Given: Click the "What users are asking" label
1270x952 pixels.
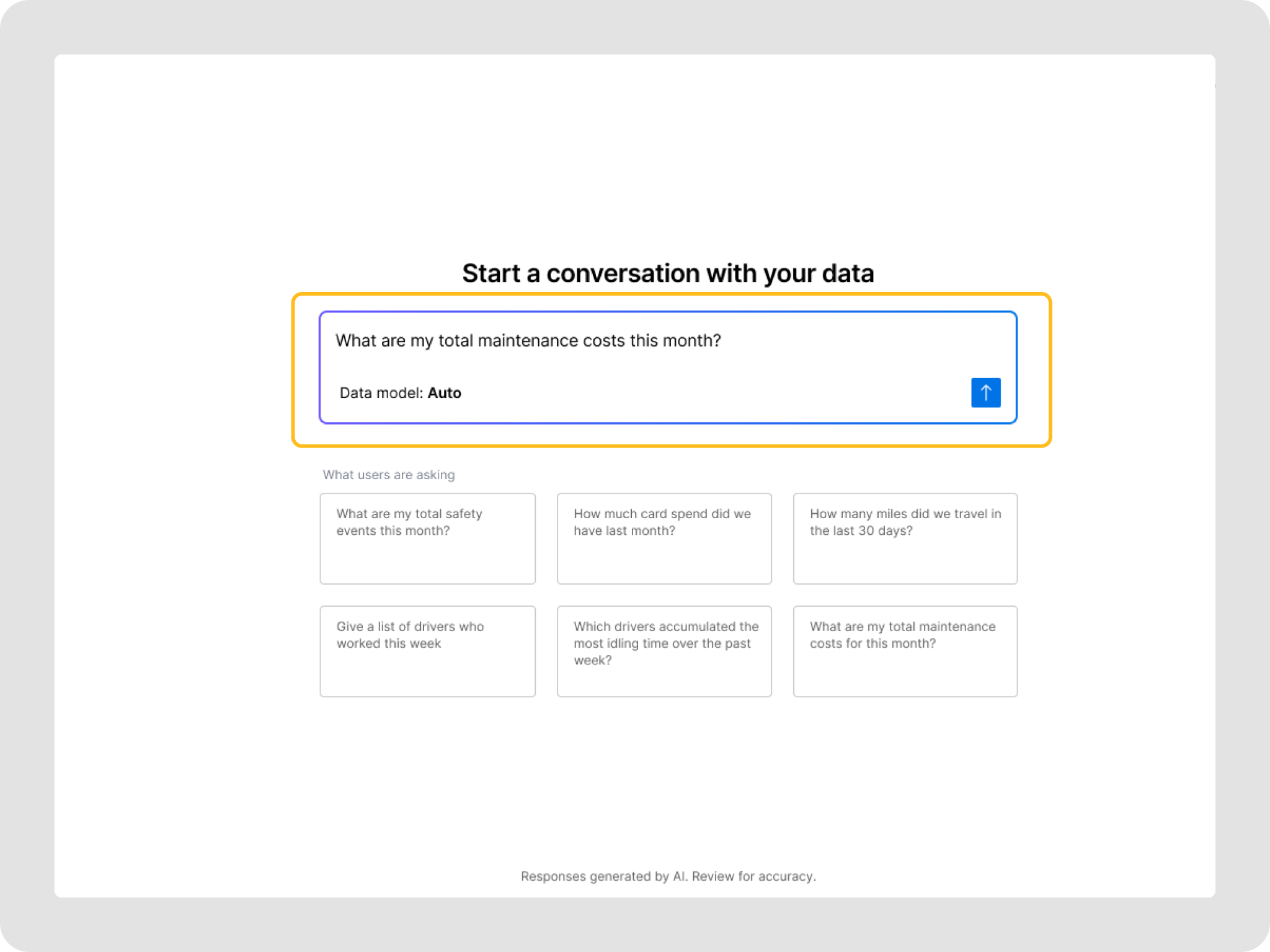Looking at the screenshot, I should (x=389, y=475).
